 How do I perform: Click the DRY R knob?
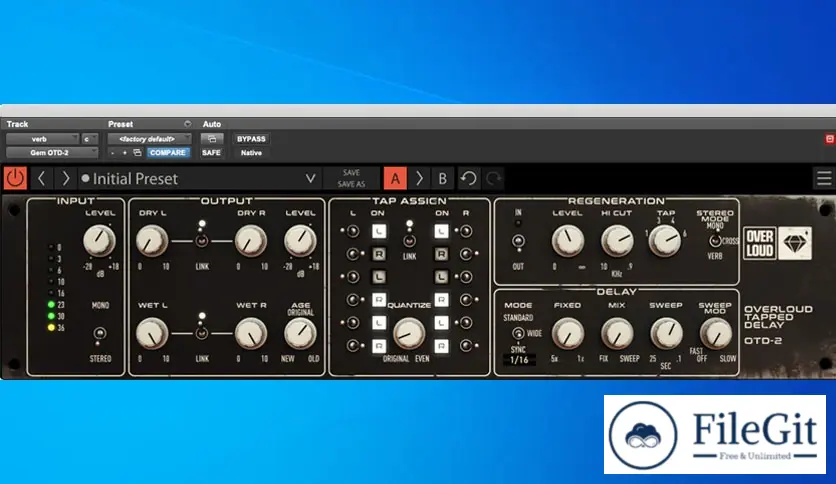(251, 240)
